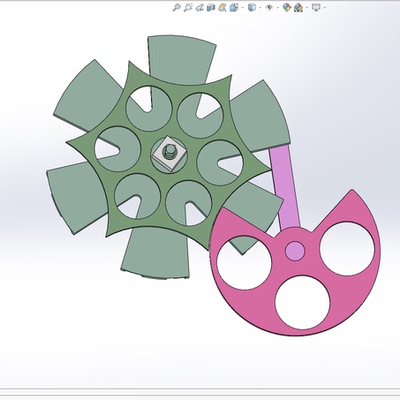Open the View Settings monitor icon
400x400 pixels.
[316, 7]
